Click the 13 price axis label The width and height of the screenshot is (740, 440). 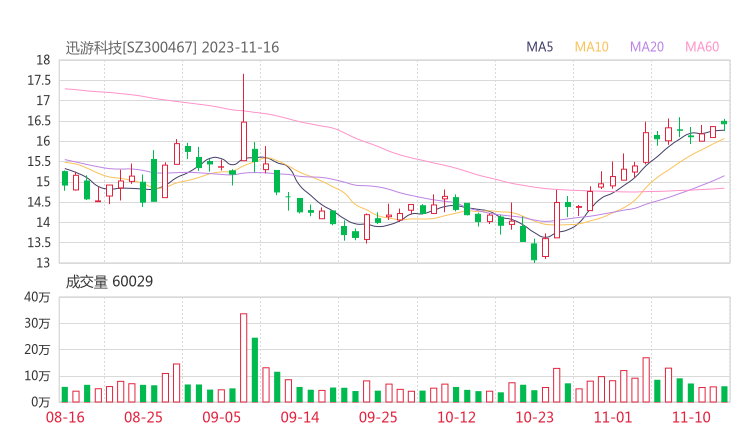click(x=42, y=263)
